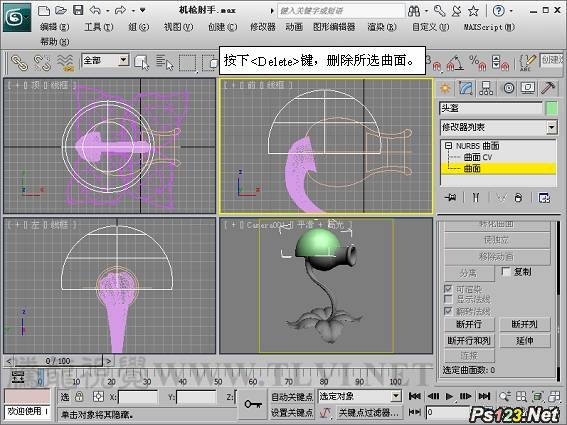
Task: Toggle the angle snap icon
Action: pos(455,63)
